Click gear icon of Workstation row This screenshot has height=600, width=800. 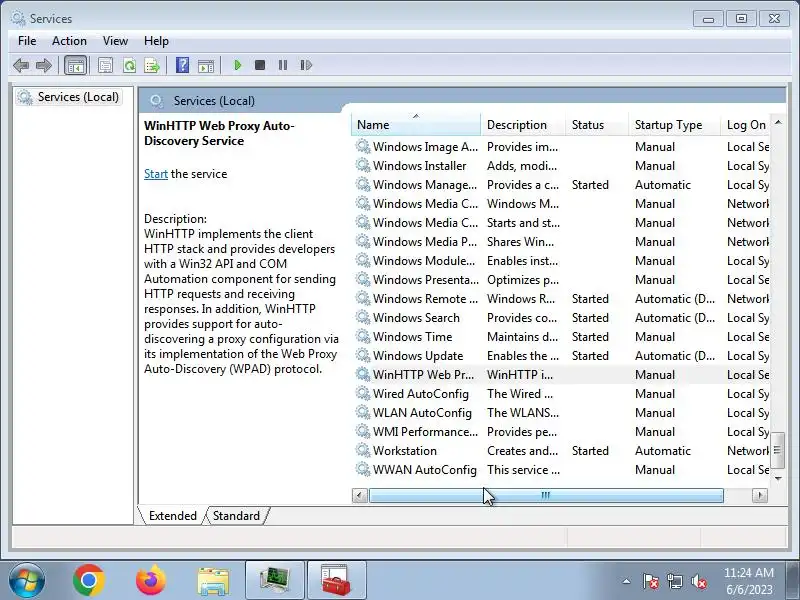point(363,450)
